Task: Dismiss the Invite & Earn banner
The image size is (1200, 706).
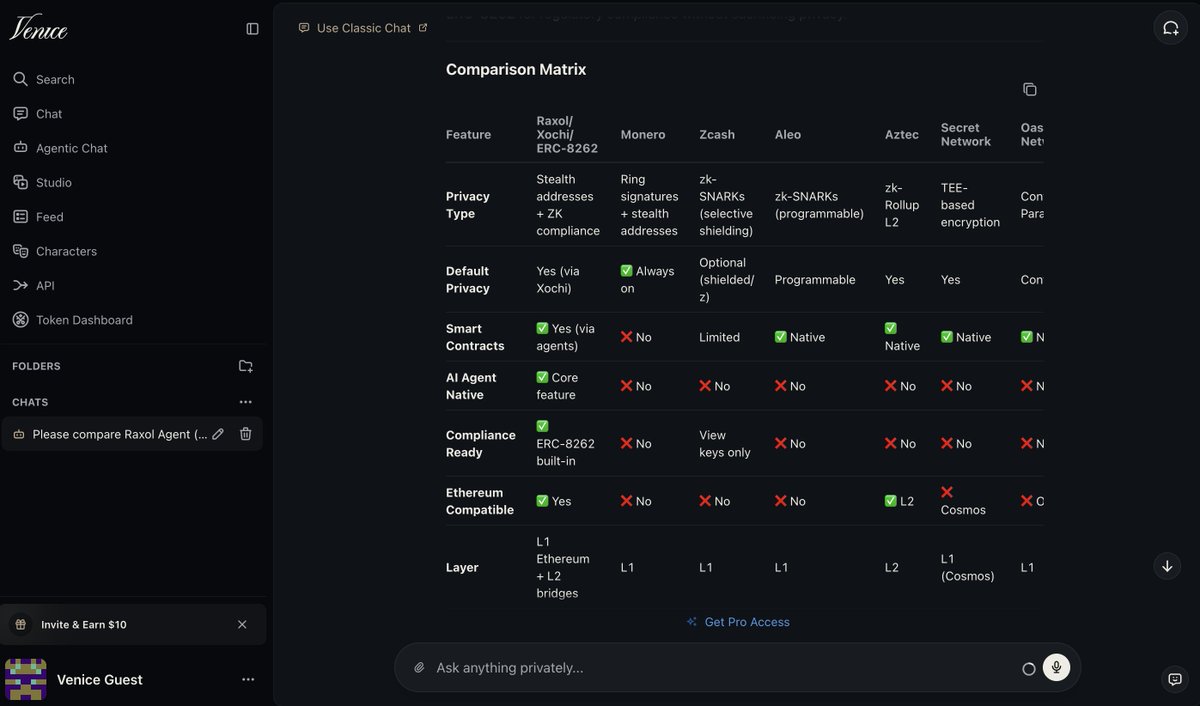Action: [x=242, y=624]
